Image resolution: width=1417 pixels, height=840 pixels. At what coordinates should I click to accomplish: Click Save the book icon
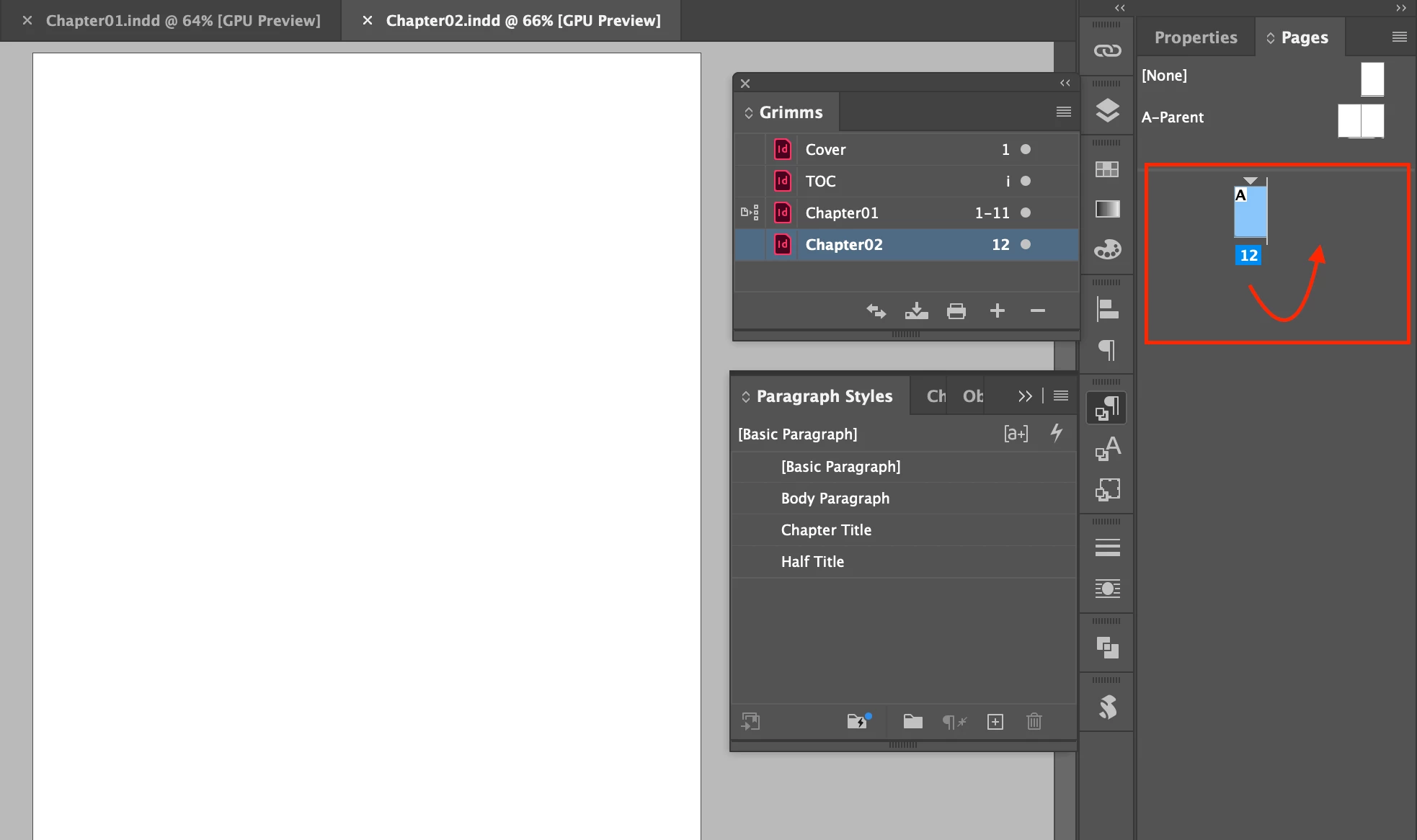916,311
